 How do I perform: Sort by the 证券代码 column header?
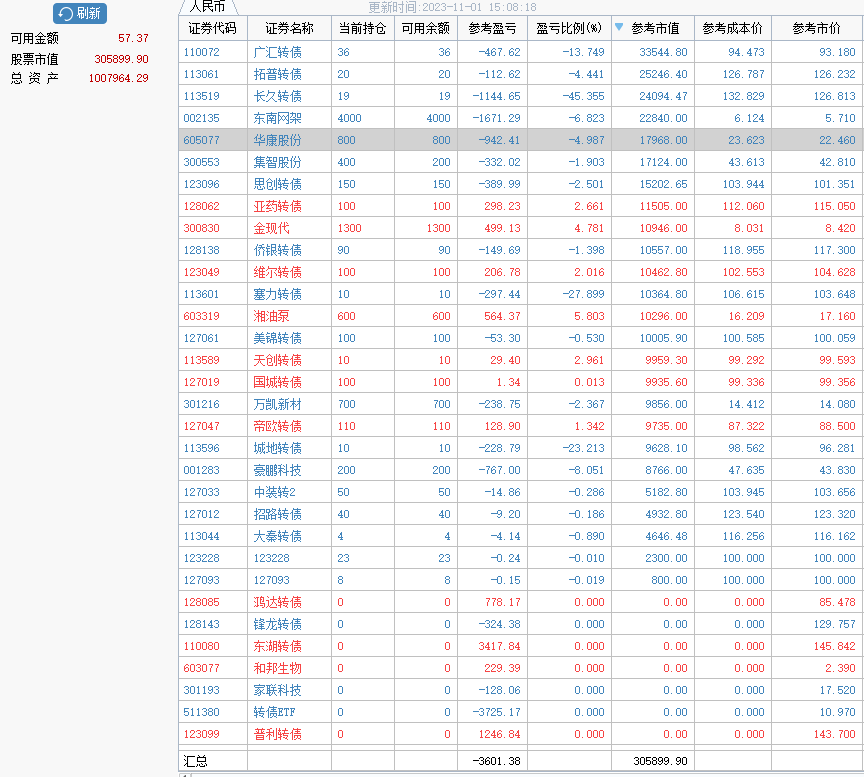(212, 28)
